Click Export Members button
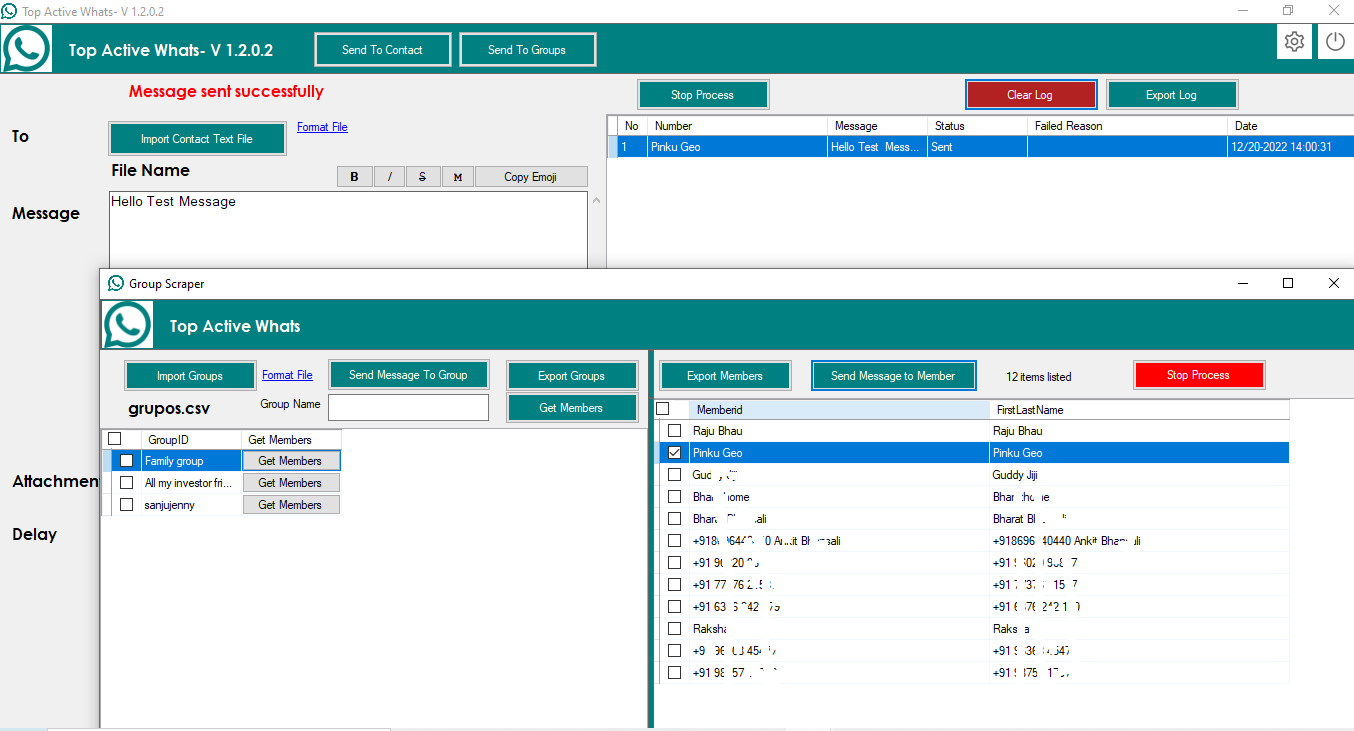 [725, 376]
